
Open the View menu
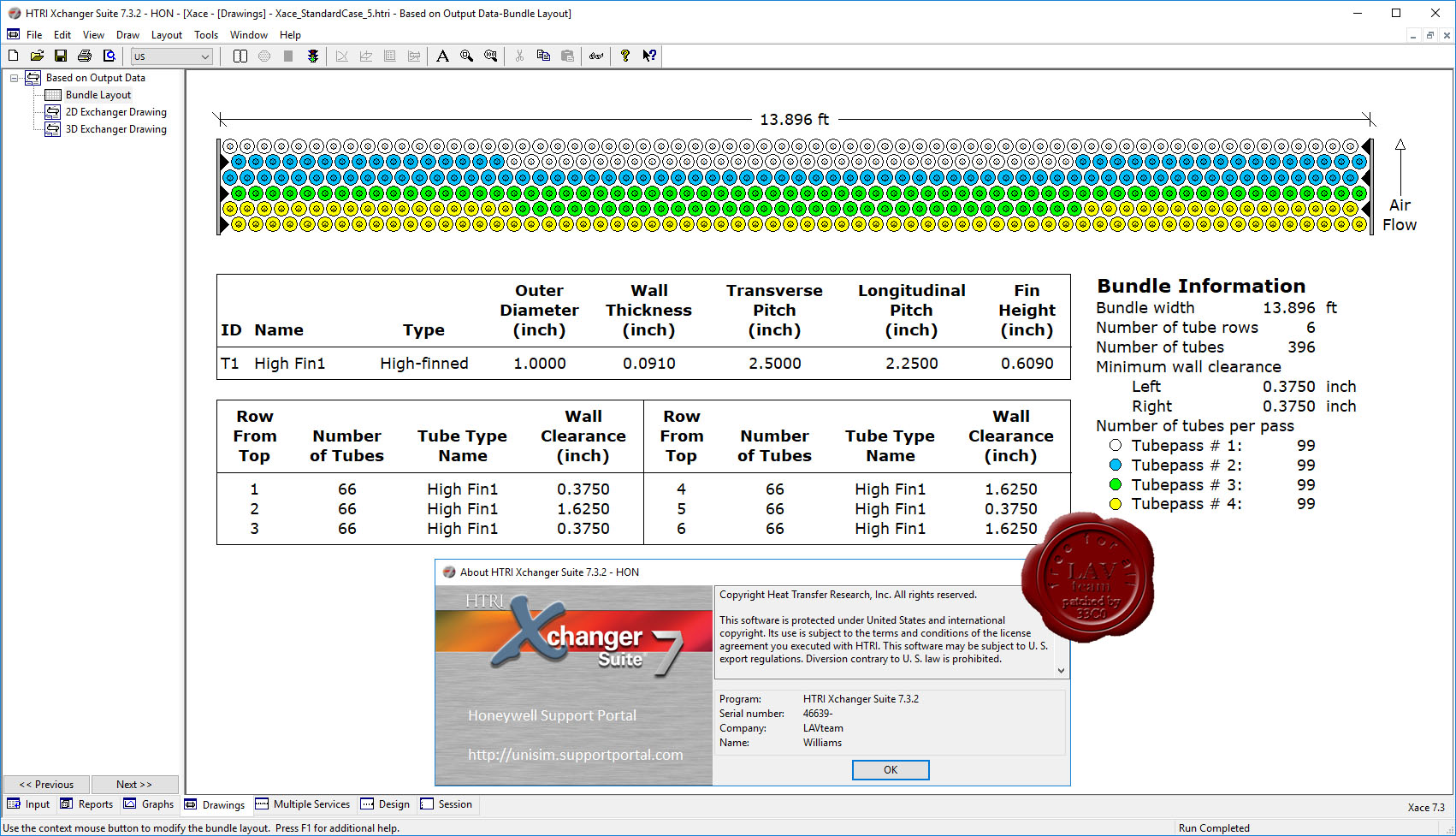pos(93,35)
